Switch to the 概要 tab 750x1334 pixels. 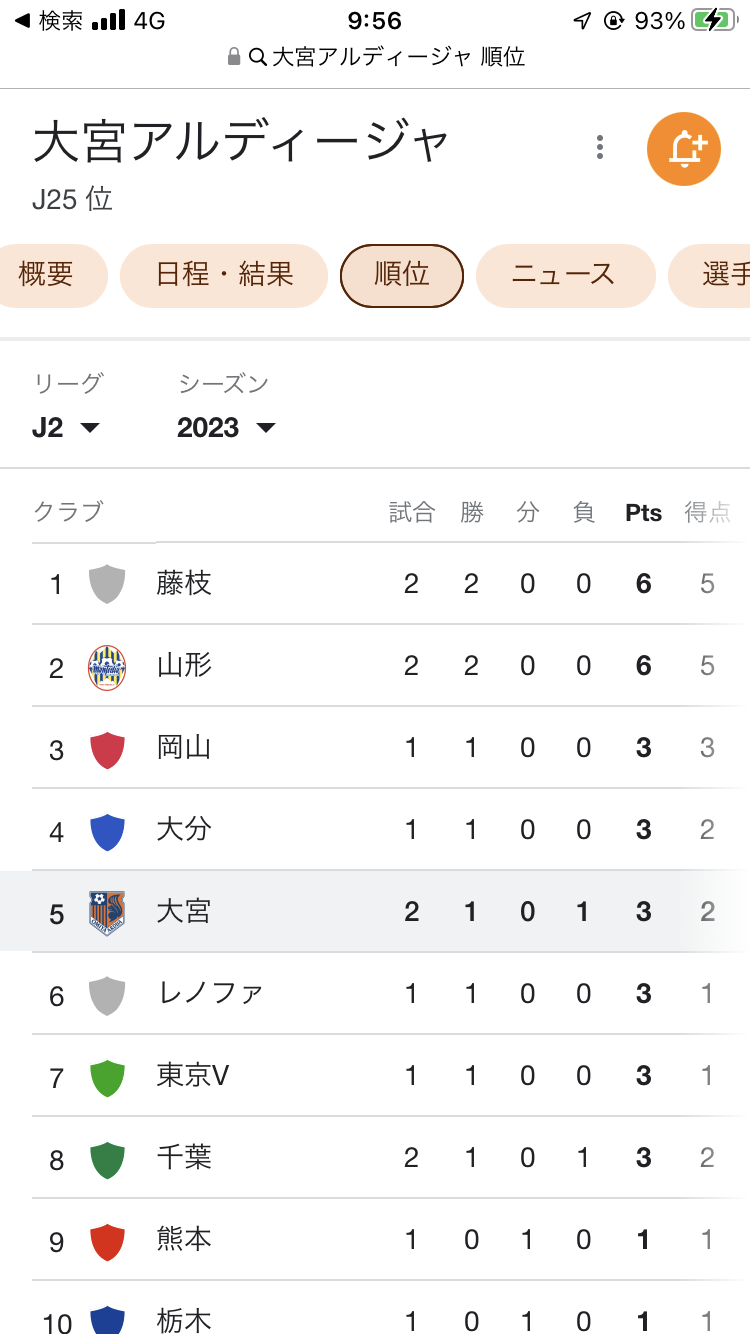tap(47, 275)
